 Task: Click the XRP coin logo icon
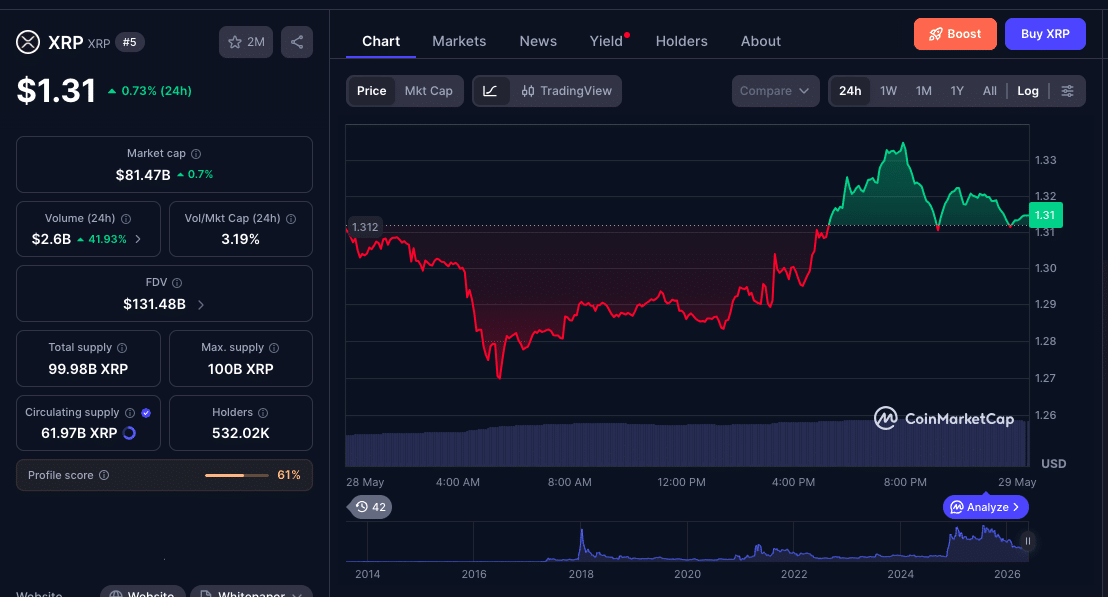(x=28, y=42)
